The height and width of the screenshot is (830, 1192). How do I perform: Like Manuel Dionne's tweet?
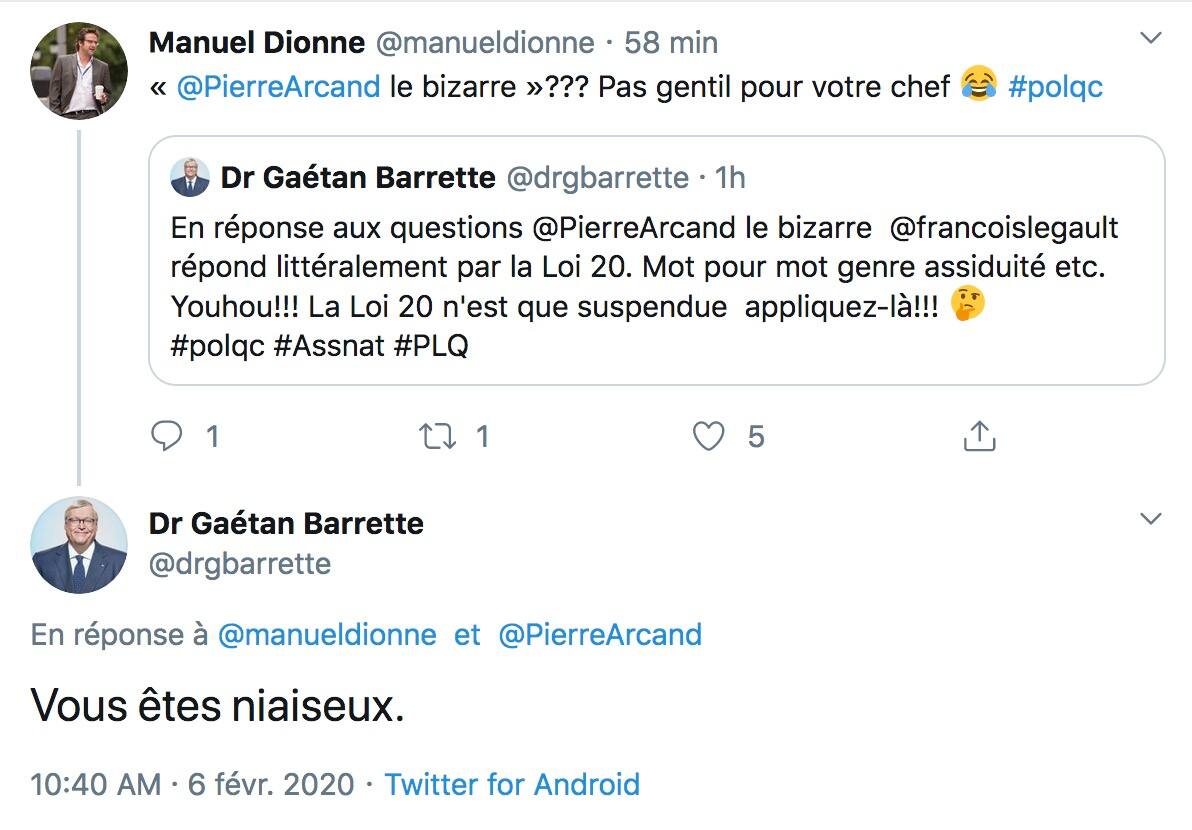tap(709, 436)
